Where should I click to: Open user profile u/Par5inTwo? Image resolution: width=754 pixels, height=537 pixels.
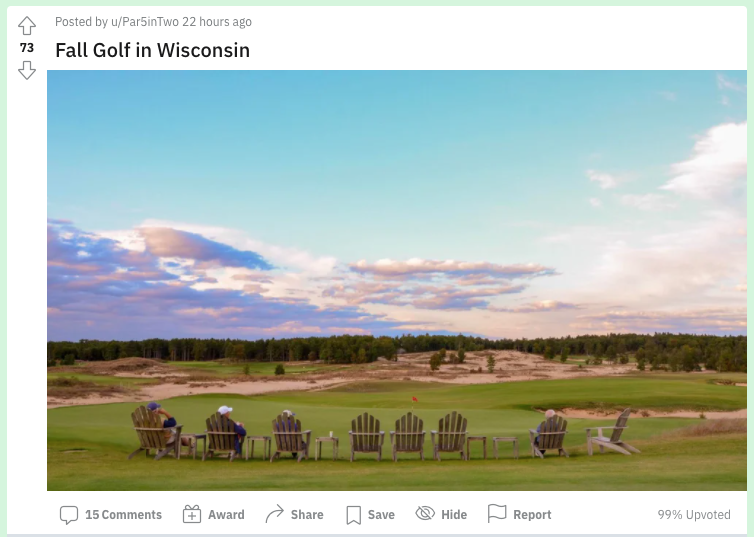point(145,22)
